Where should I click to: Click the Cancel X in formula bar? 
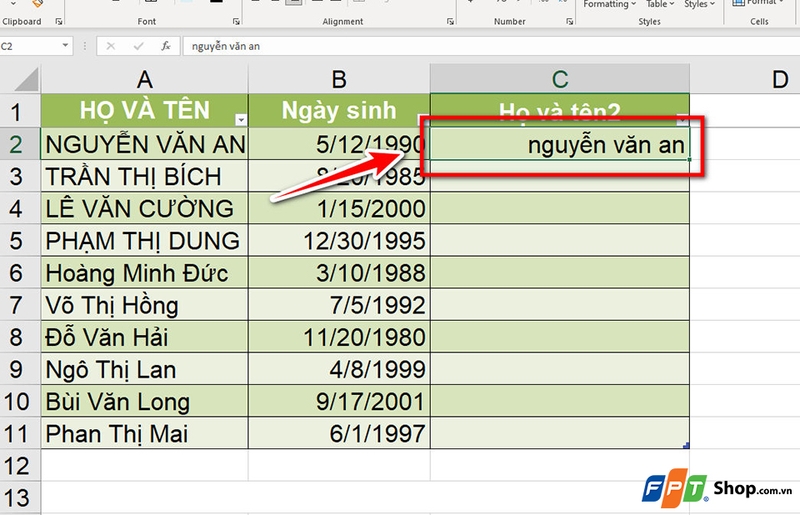(110, 46)
